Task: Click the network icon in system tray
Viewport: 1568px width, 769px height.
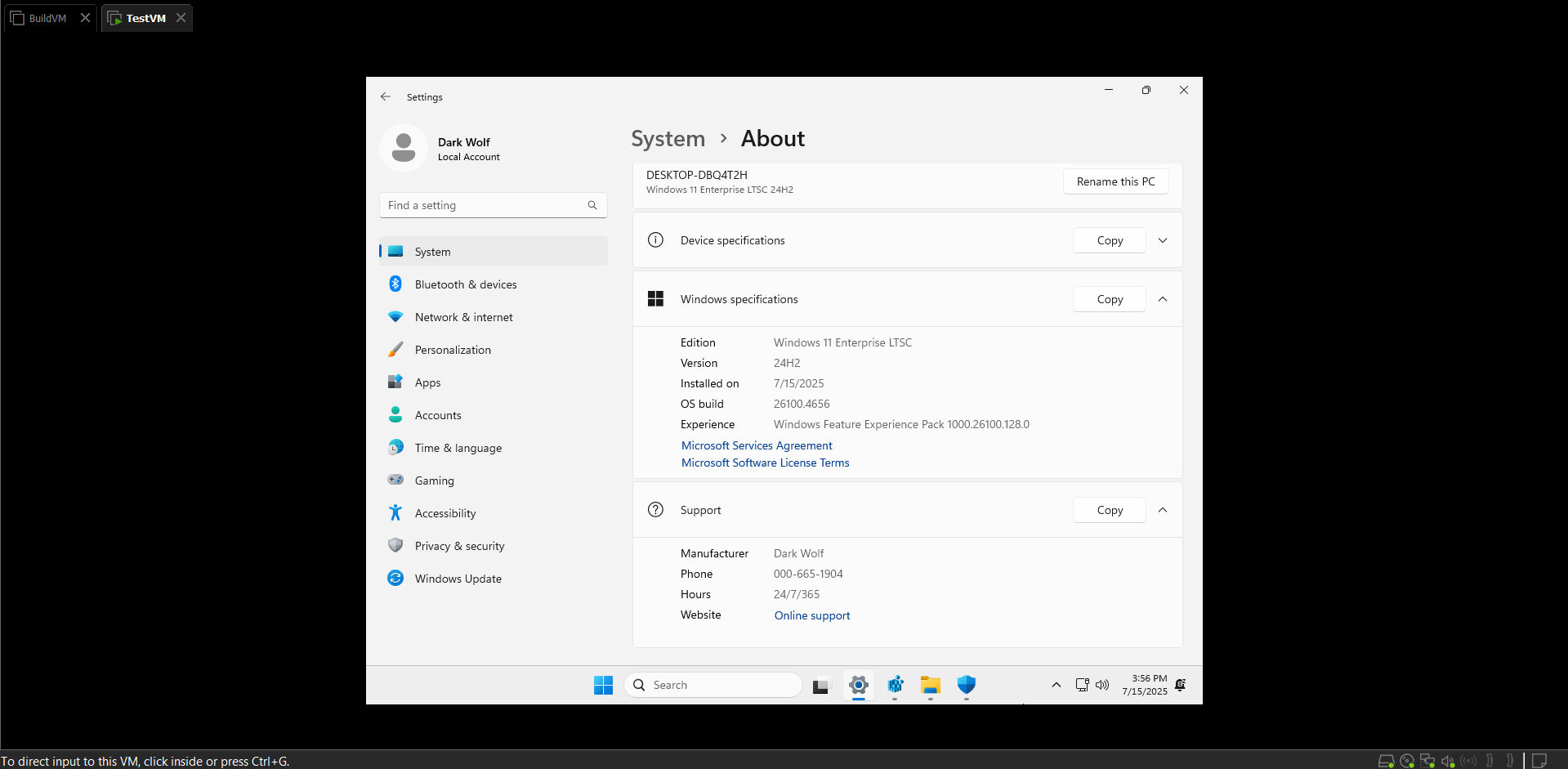Action: pos(1083,685)
